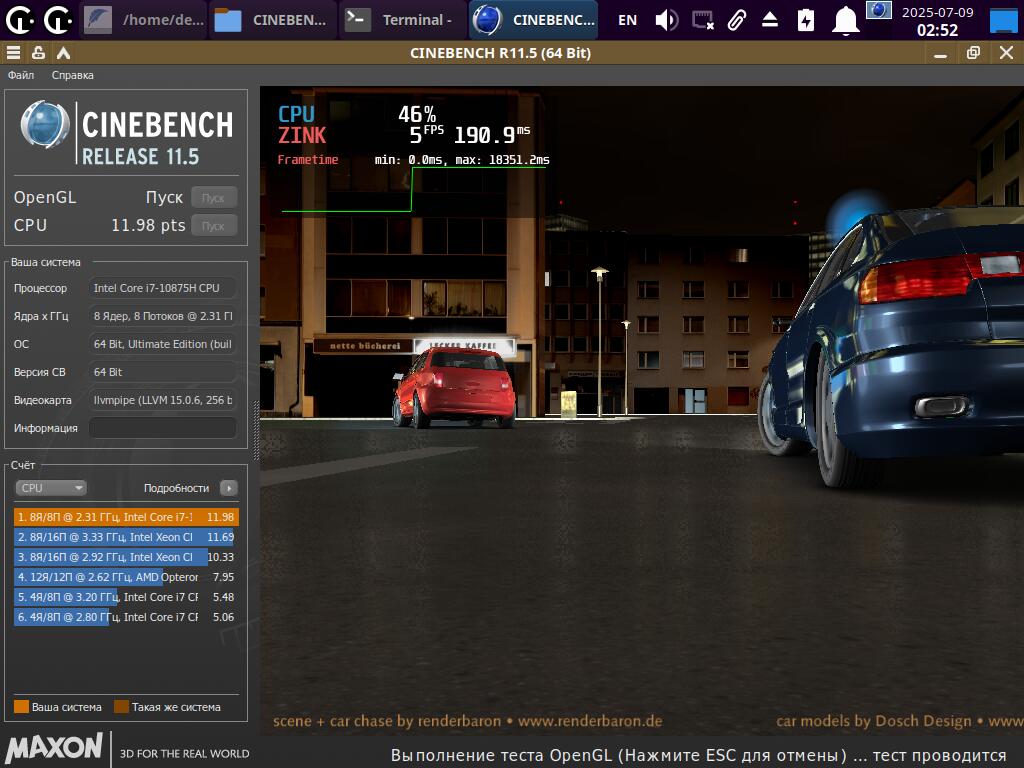Open the Файл menu
The width and height of the screenshot is (1024, 768).
point(21,75)
